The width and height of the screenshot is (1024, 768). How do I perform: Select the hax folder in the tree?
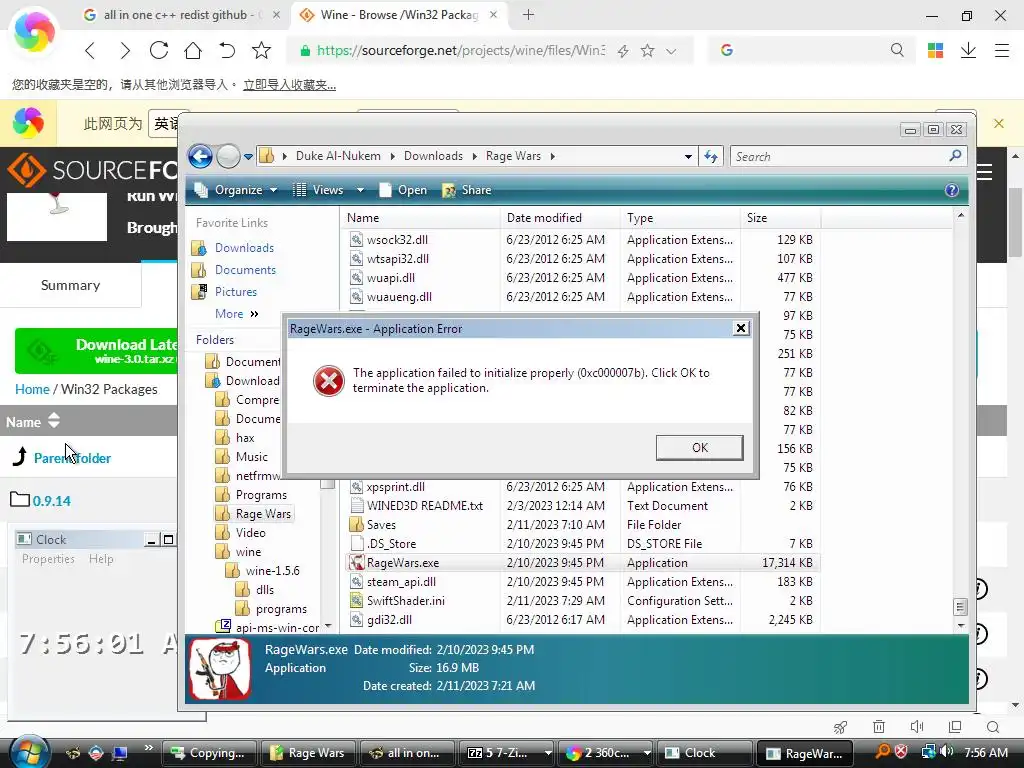pos(245,438)
